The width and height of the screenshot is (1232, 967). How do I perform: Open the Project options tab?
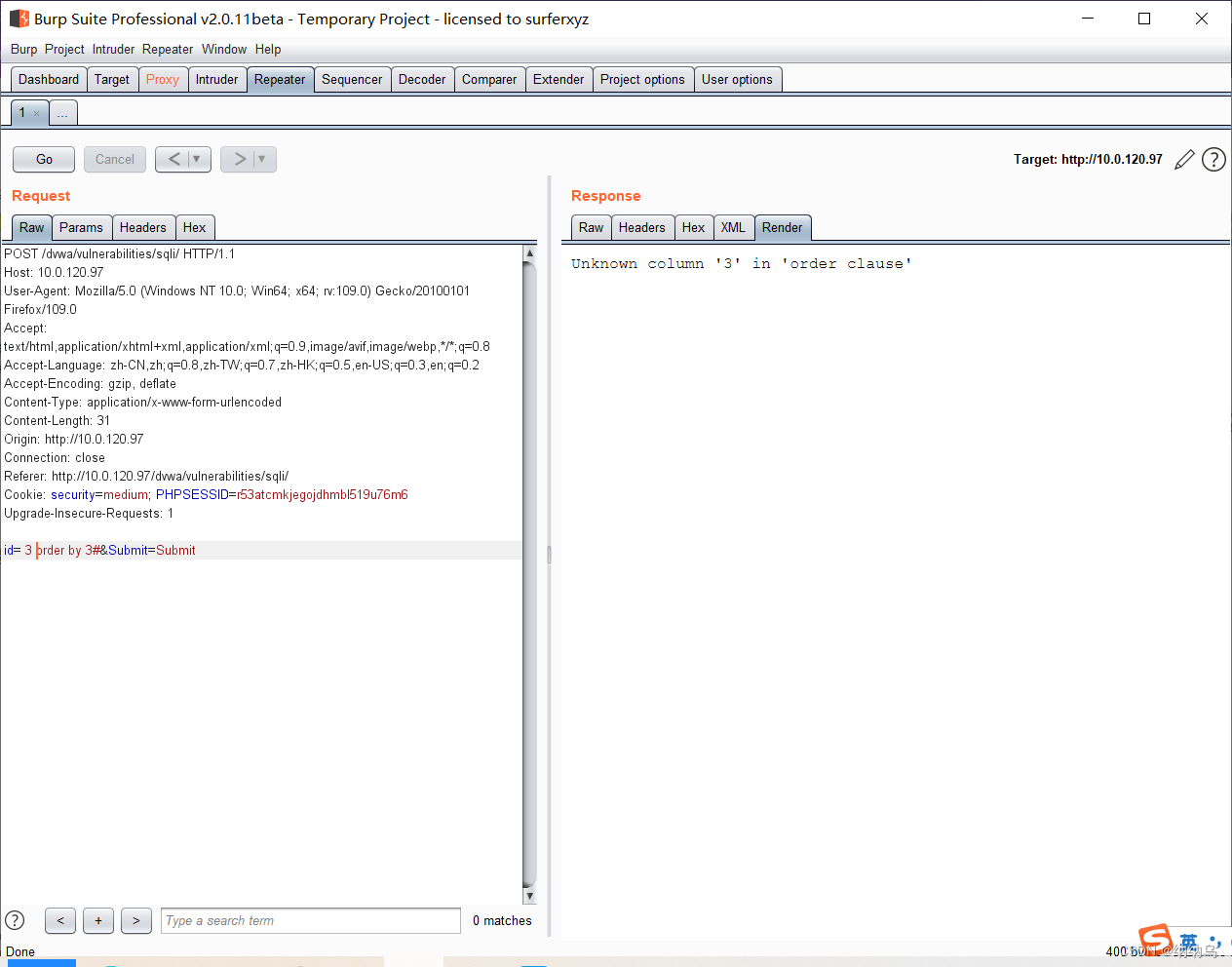(642, 80)
